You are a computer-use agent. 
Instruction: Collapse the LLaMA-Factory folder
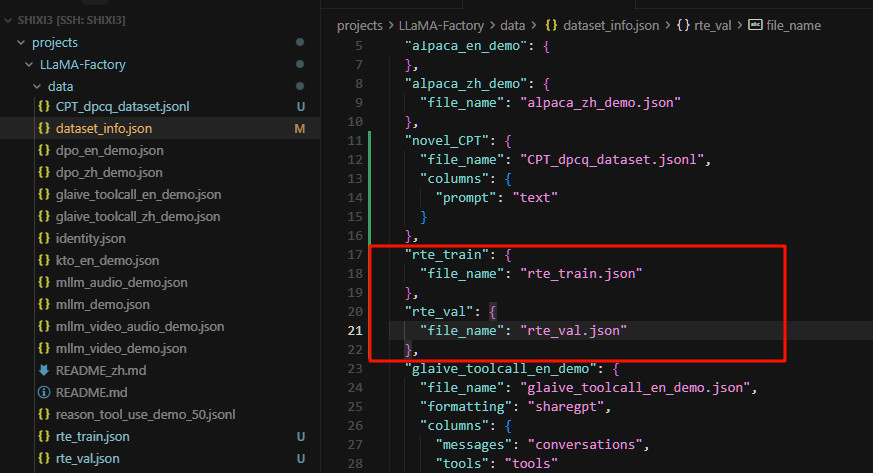pyautogui.click(x=30, y=65)
